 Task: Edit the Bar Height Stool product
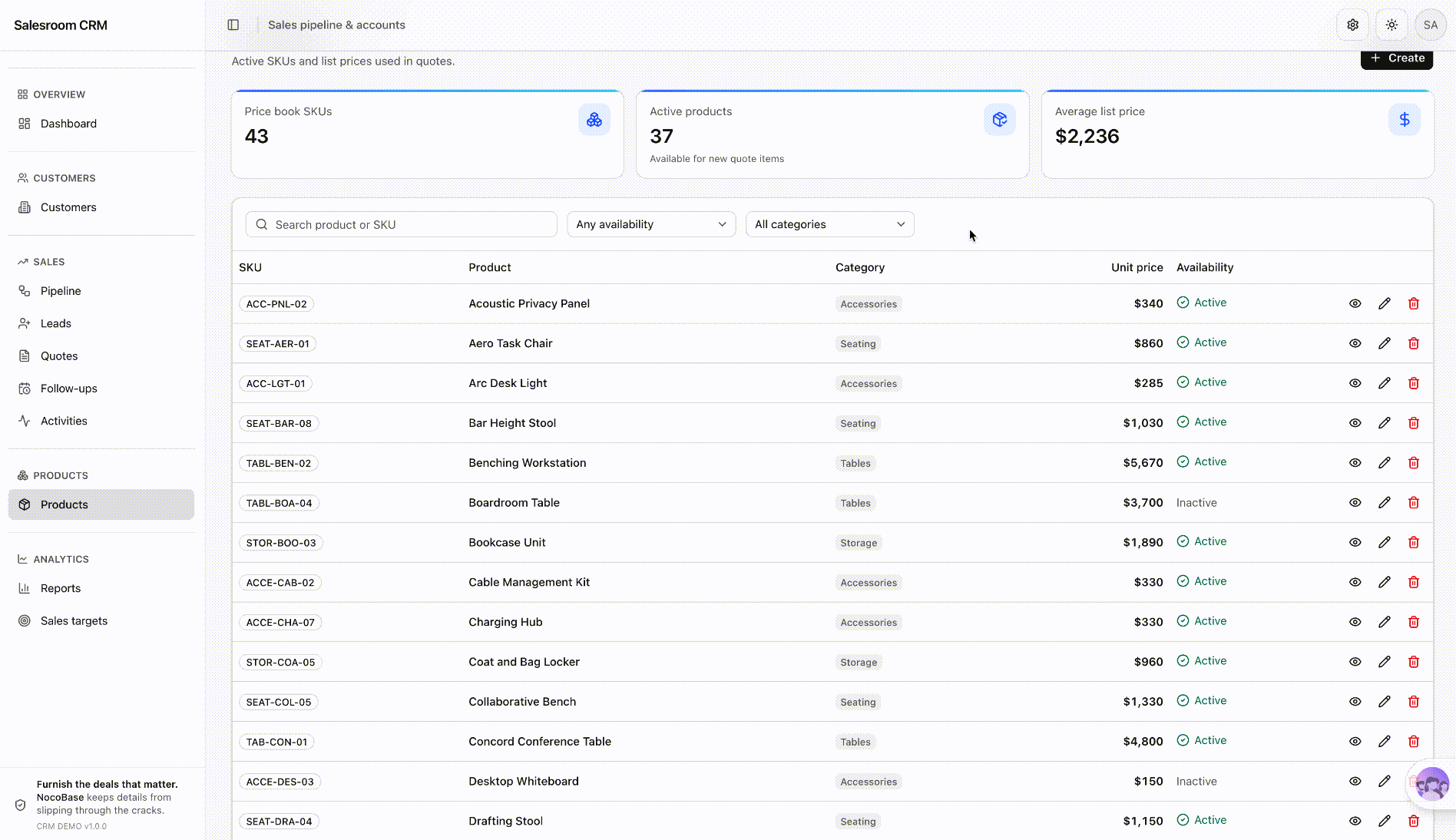(x=1385, y=423)
